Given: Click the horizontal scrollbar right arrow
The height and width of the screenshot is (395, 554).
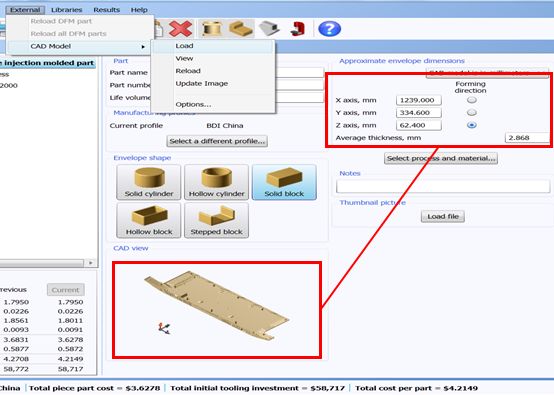Looking at the screenshot, I should click(90, 263).
